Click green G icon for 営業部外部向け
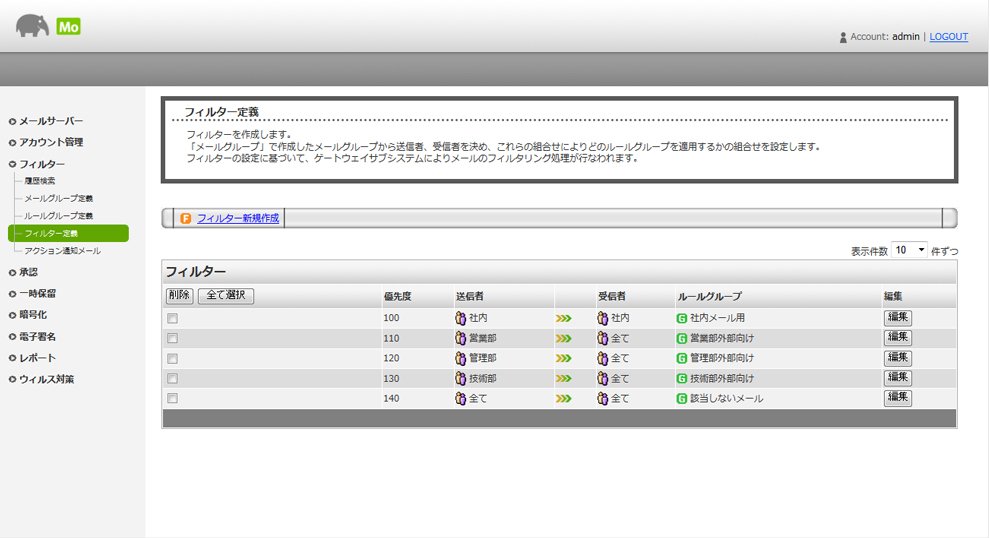This screenshot has height=538, width=990. (x=681, y=338)
